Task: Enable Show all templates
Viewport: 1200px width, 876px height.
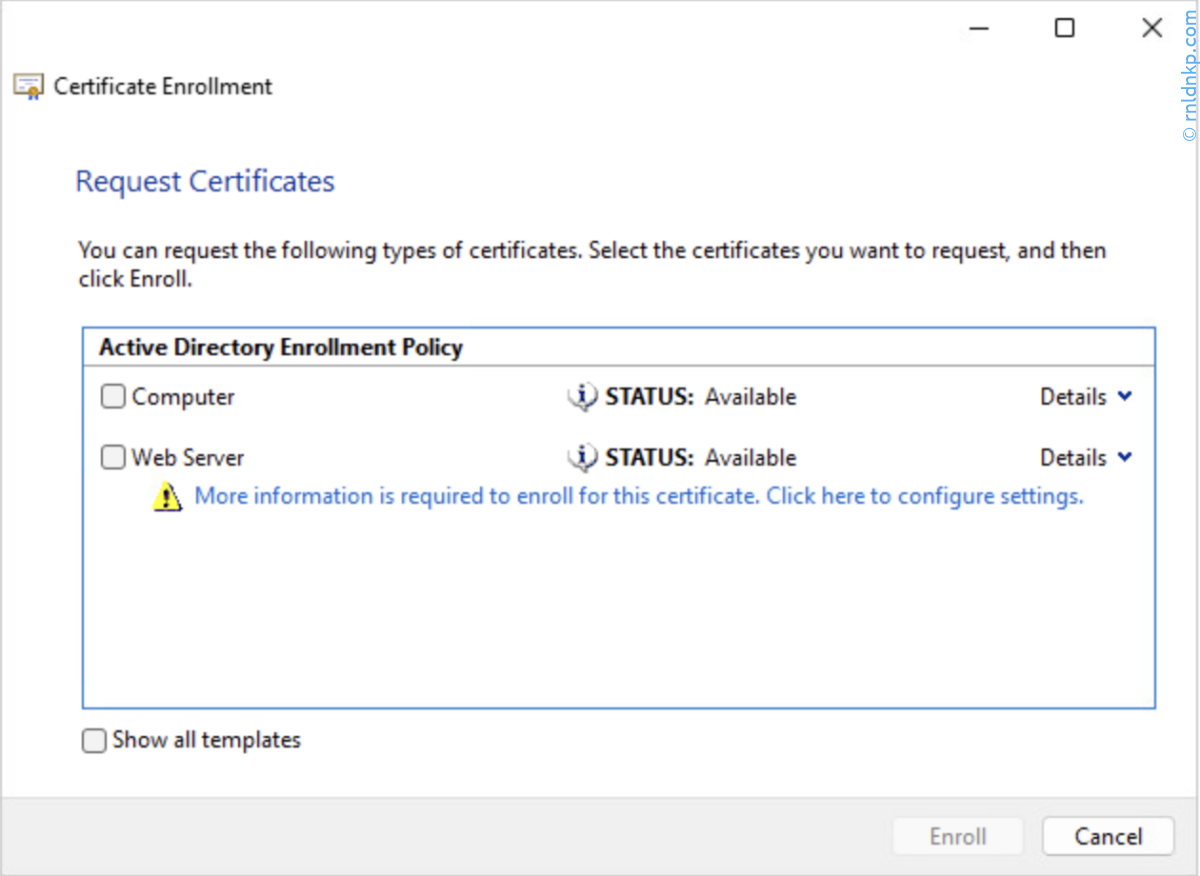Action: coord(94,741)
